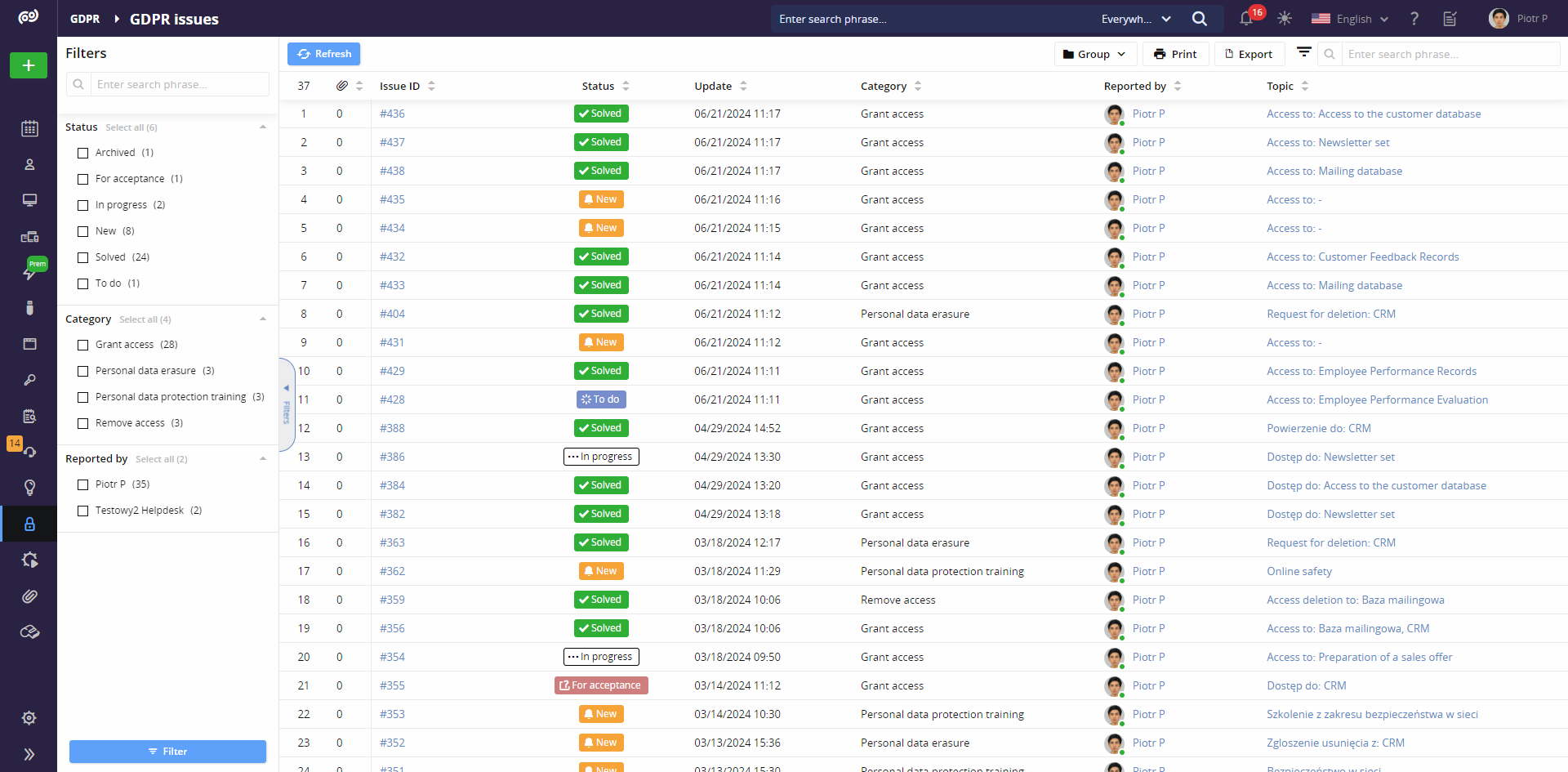Open issue #436 link
1568x772 pixels.
(392, 114)
